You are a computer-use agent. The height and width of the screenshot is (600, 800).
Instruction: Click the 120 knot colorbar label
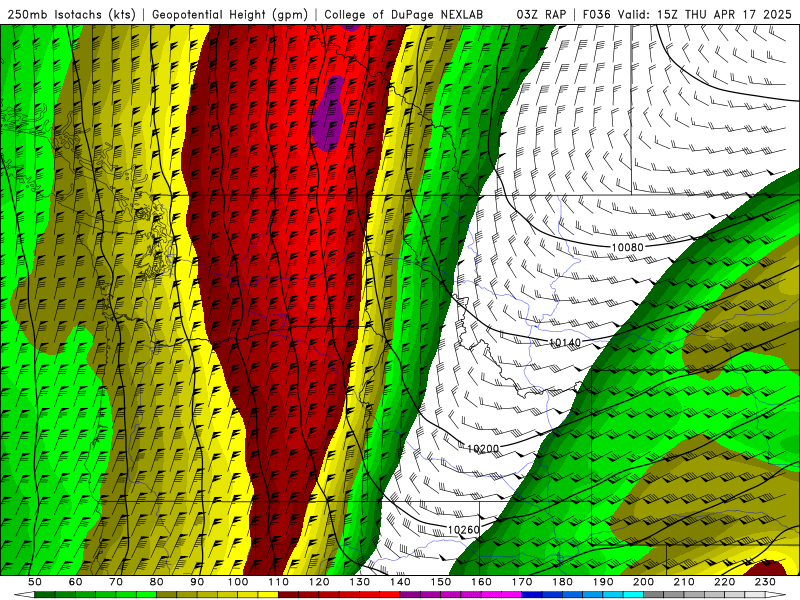319,582
